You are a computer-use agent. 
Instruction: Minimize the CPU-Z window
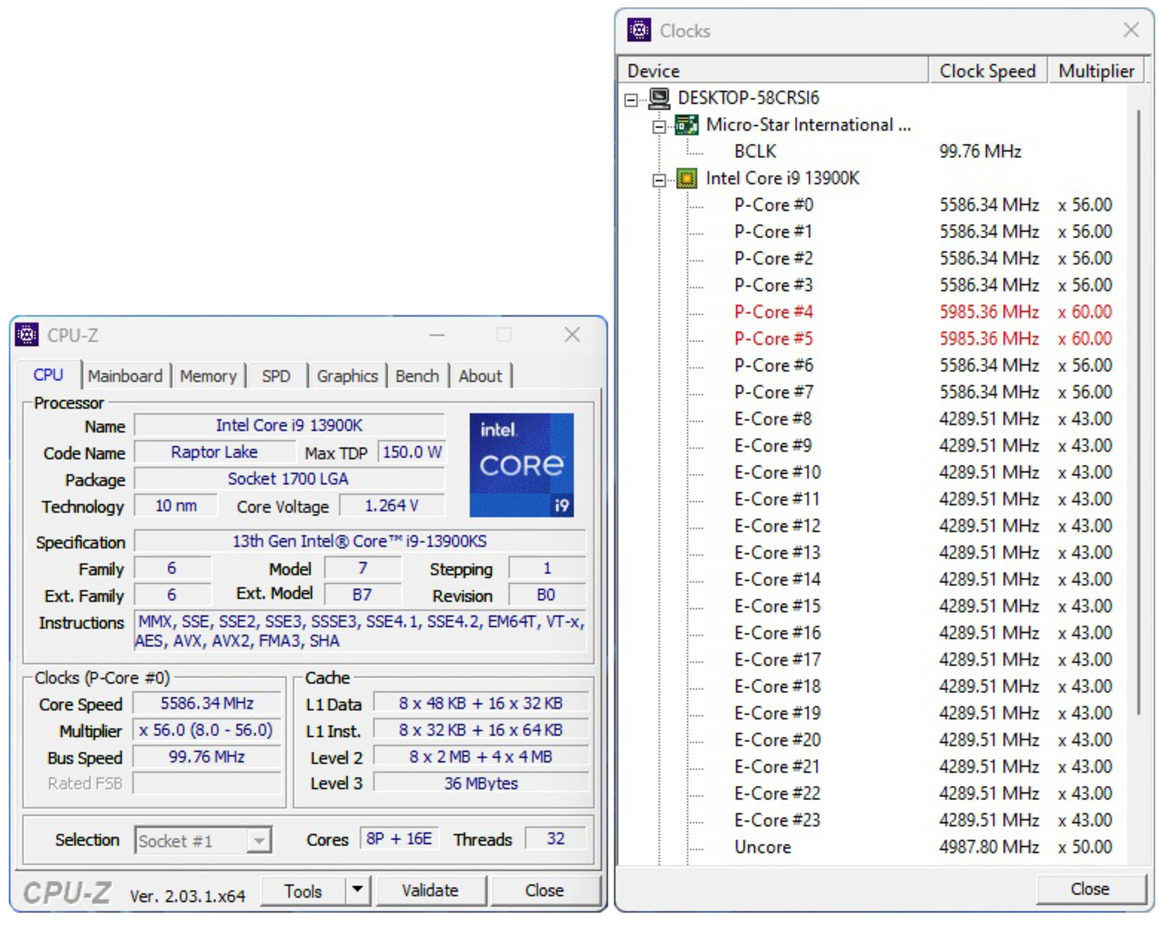[437, 335]
